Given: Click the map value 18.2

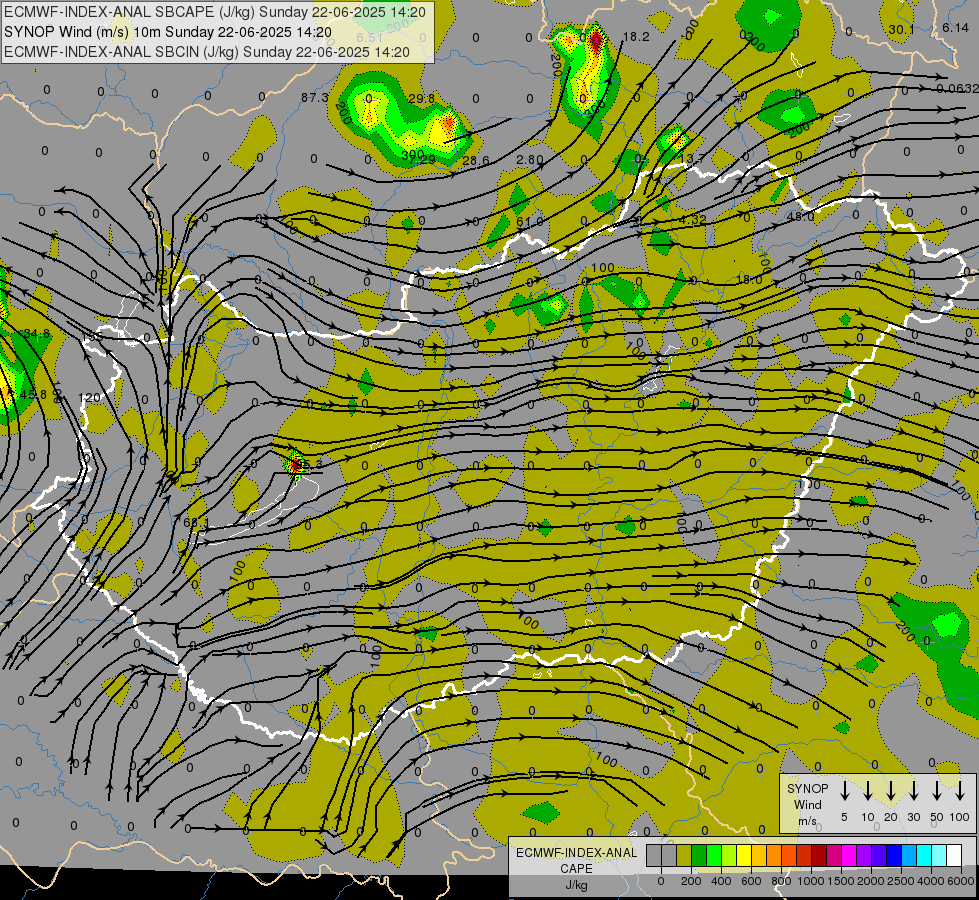Looking at the screenshot, I should (x=636, y=37).
